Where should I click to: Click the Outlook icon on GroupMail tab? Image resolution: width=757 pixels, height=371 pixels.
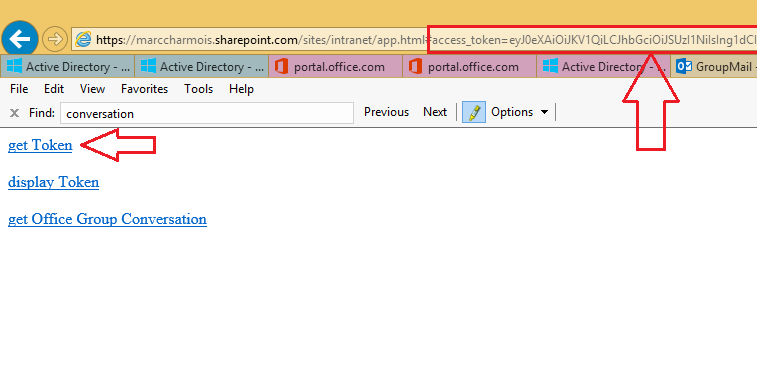tap(684, 66)
